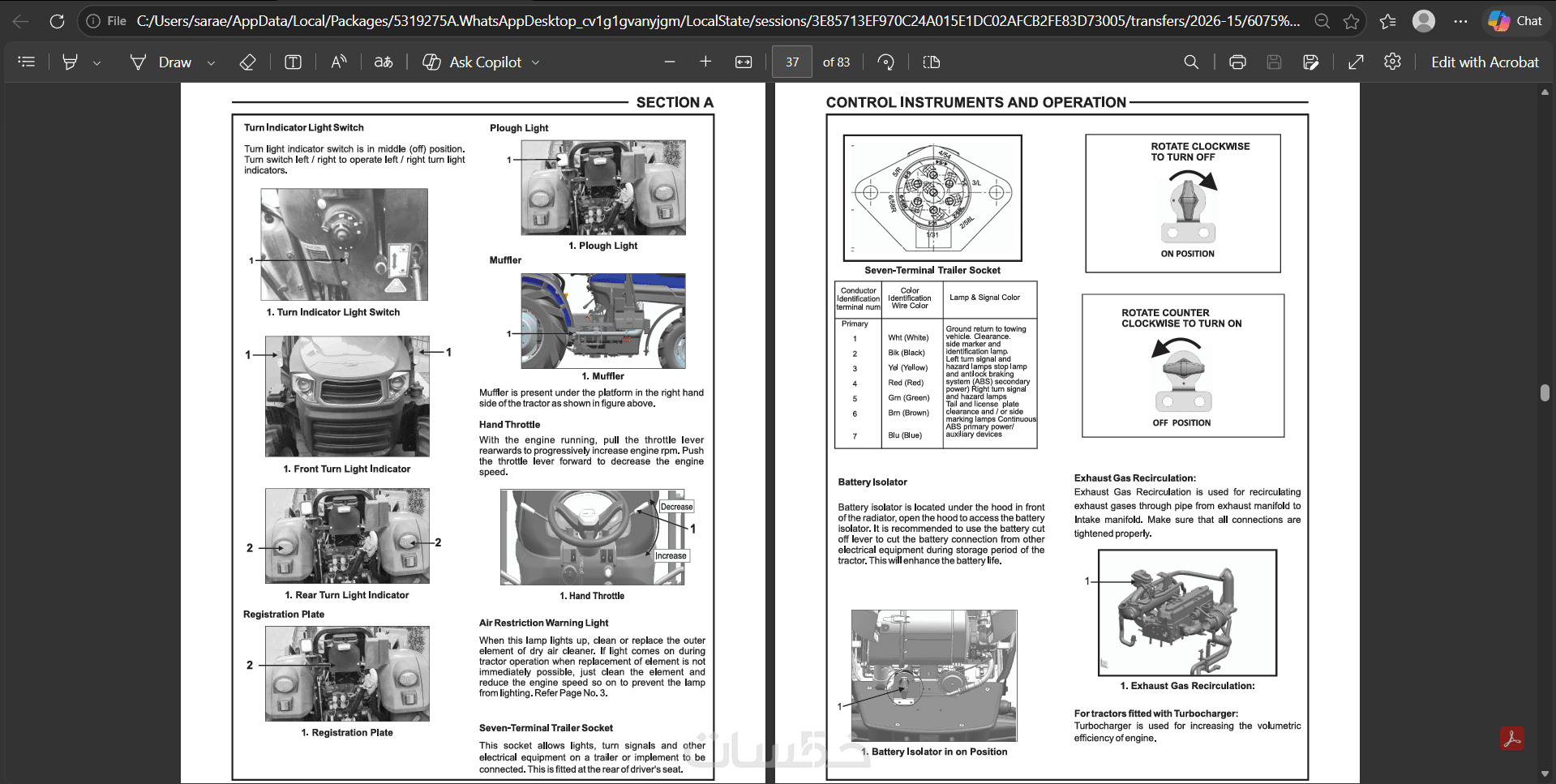Click the '1. Registration Plate' caption
Viewport: 1556px width, 784px height.
coord(347,733)
